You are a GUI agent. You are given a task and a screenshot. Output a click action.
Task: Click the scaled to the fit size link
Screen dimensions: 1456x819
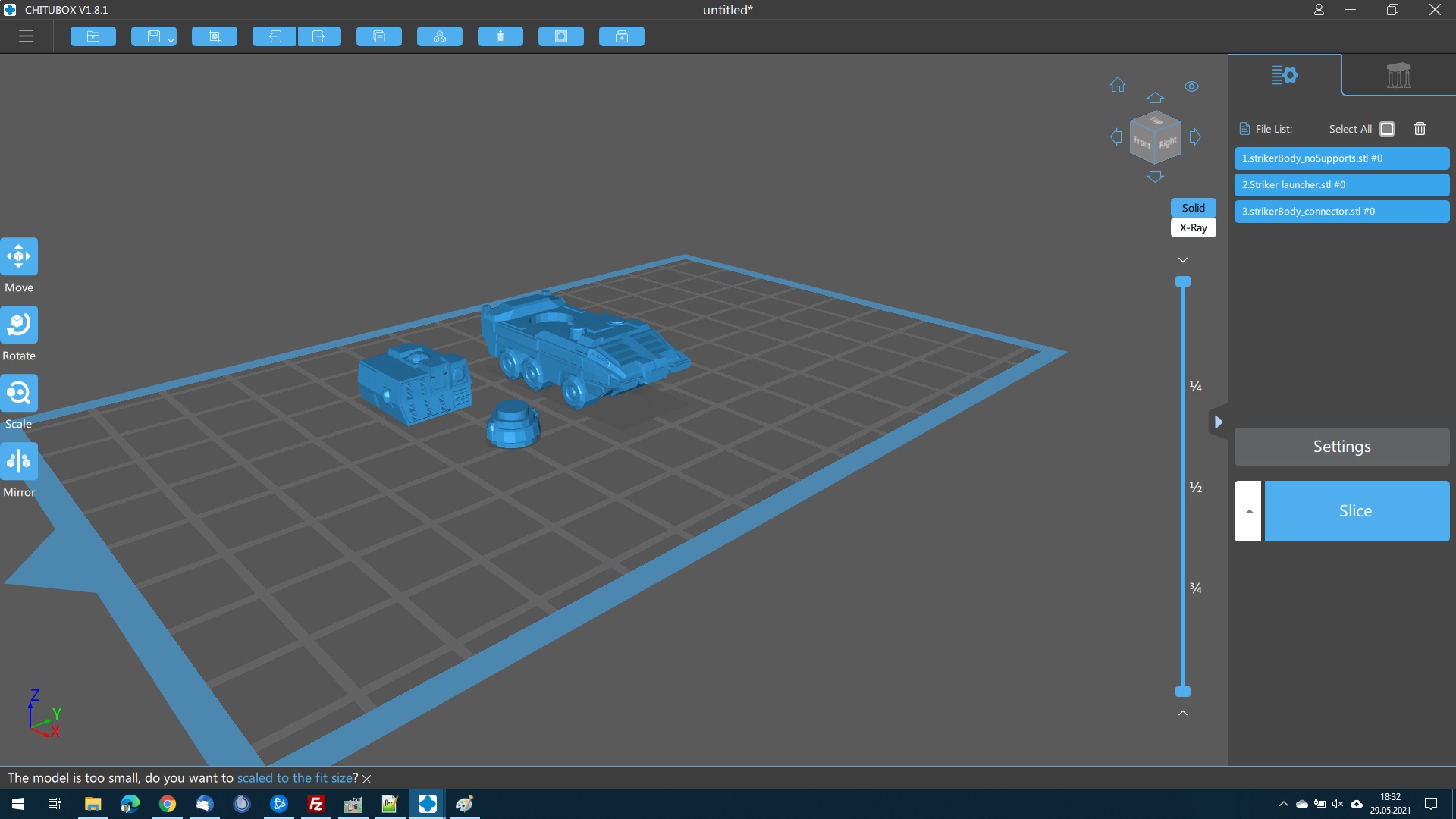(294, 778)
